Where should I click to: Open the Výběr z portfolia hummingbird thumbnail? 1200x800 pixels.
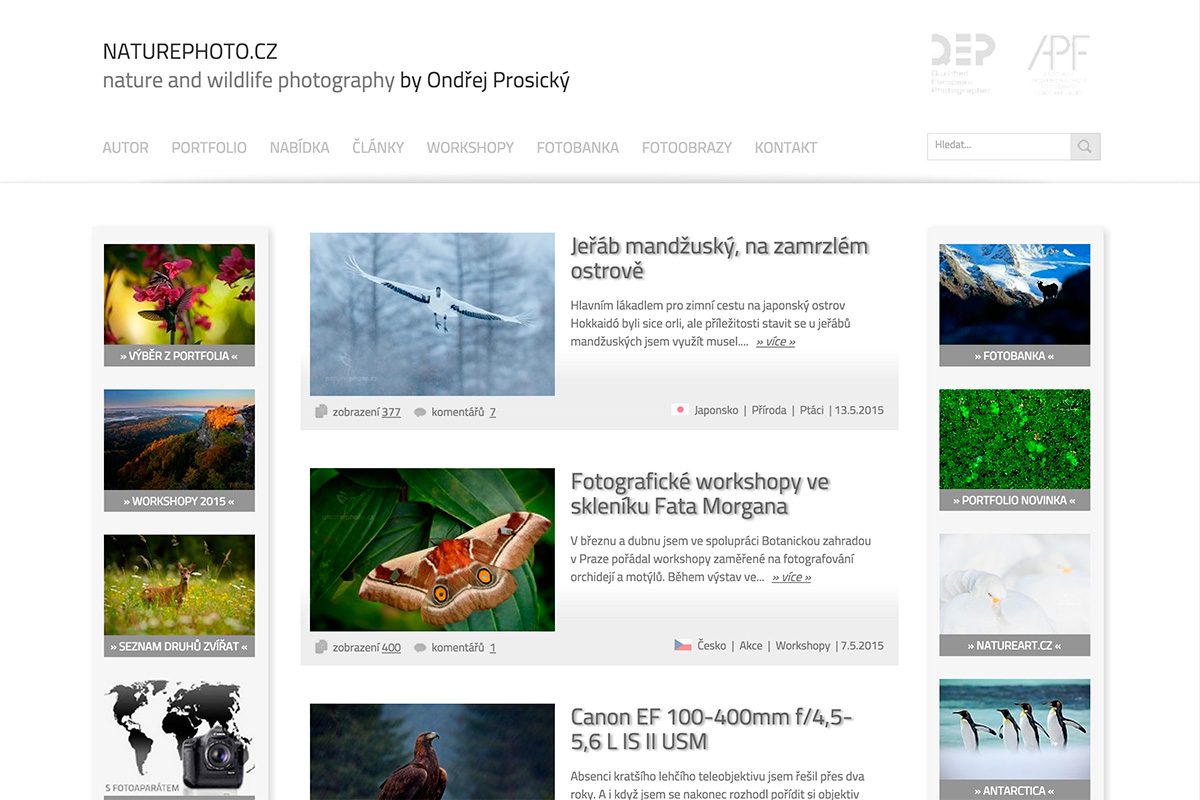coord(179,295)
